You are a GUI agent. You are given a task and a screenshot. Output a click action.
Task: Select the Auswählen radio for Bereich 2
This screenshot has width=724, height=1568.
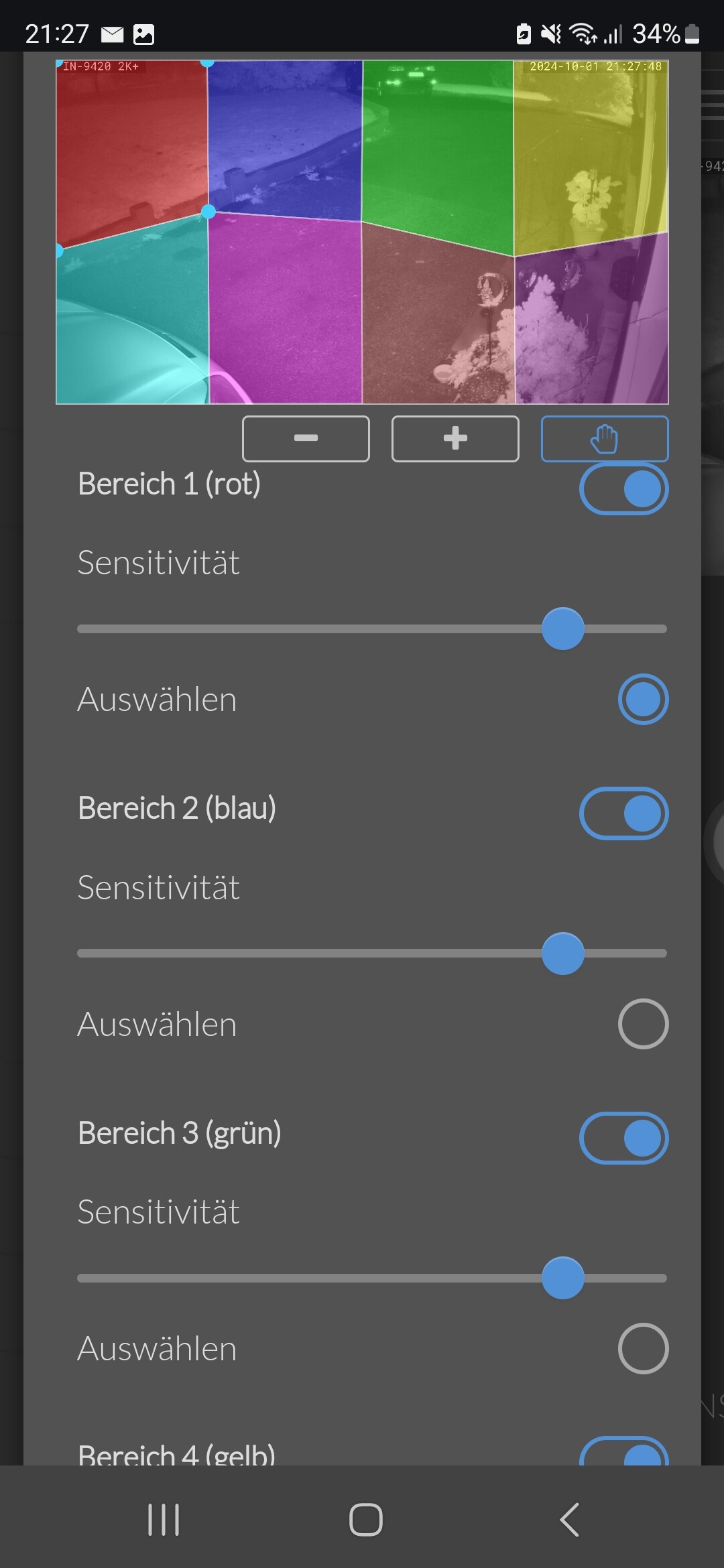[644, 1024]
